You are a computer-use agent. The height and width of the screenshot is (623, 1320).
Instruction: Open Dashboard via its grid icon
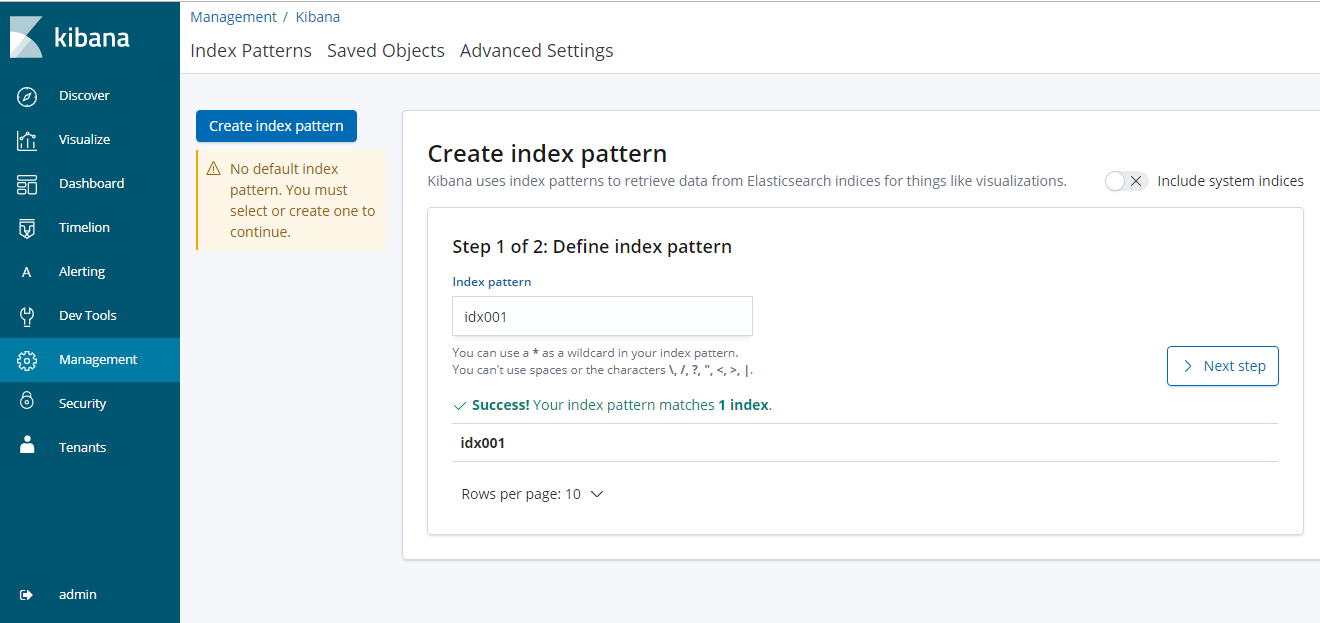pos(27,184)
